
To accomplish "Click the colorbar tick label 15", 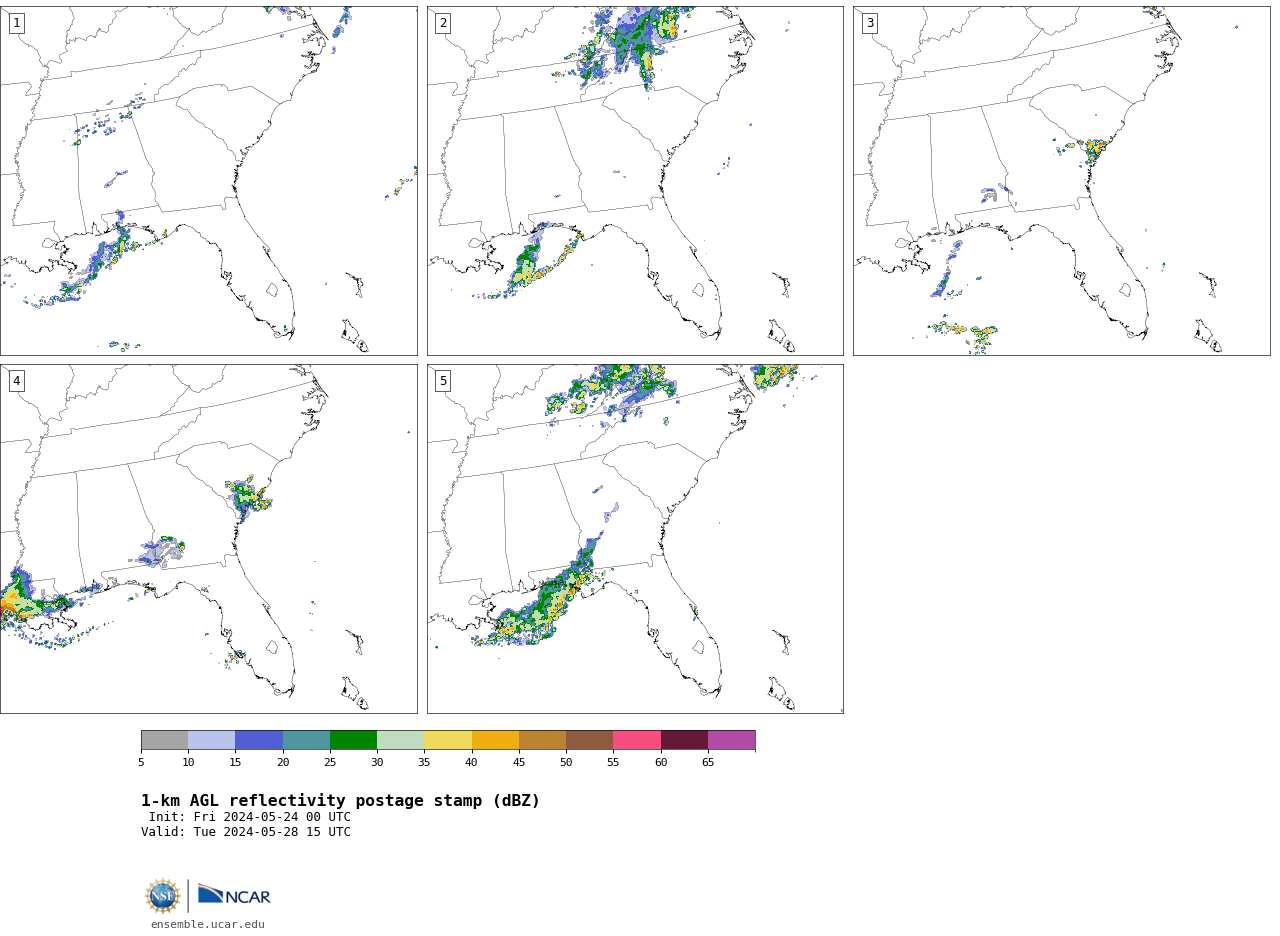I will click(x=235, y=763).
